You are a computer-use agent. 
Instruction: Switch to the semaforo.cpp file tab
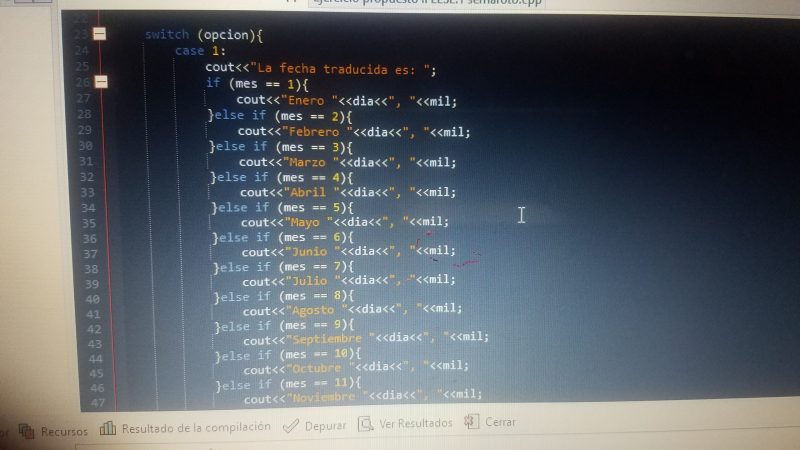tap(520, 4)
